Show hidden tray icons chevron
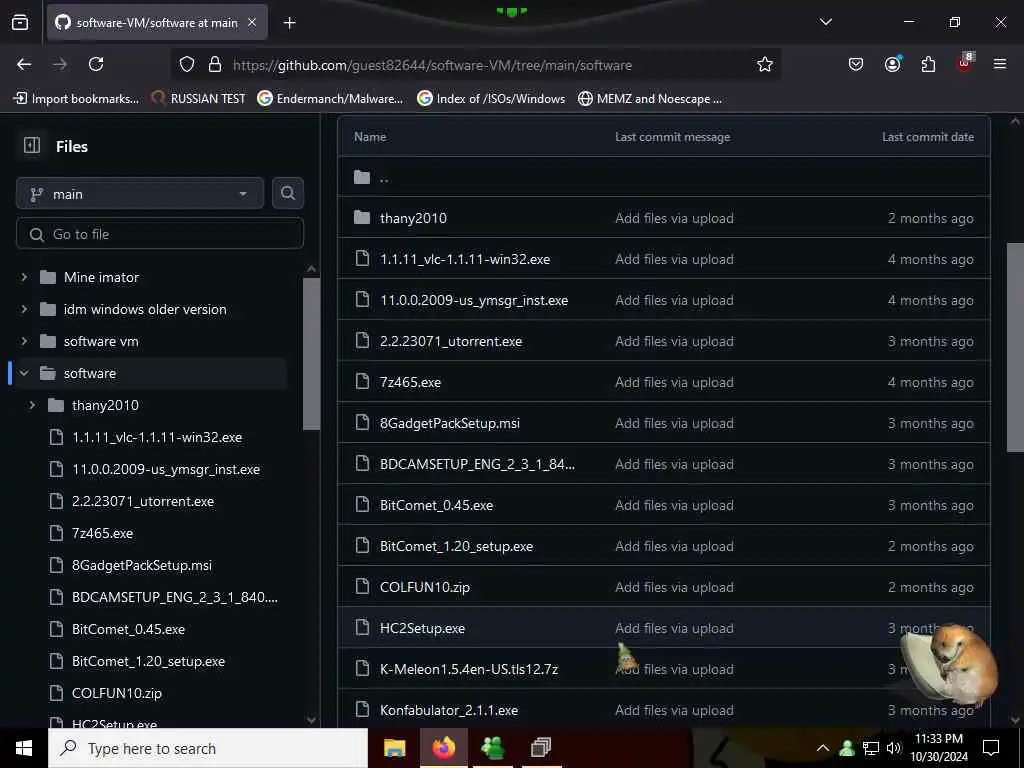 coord(823,748)
